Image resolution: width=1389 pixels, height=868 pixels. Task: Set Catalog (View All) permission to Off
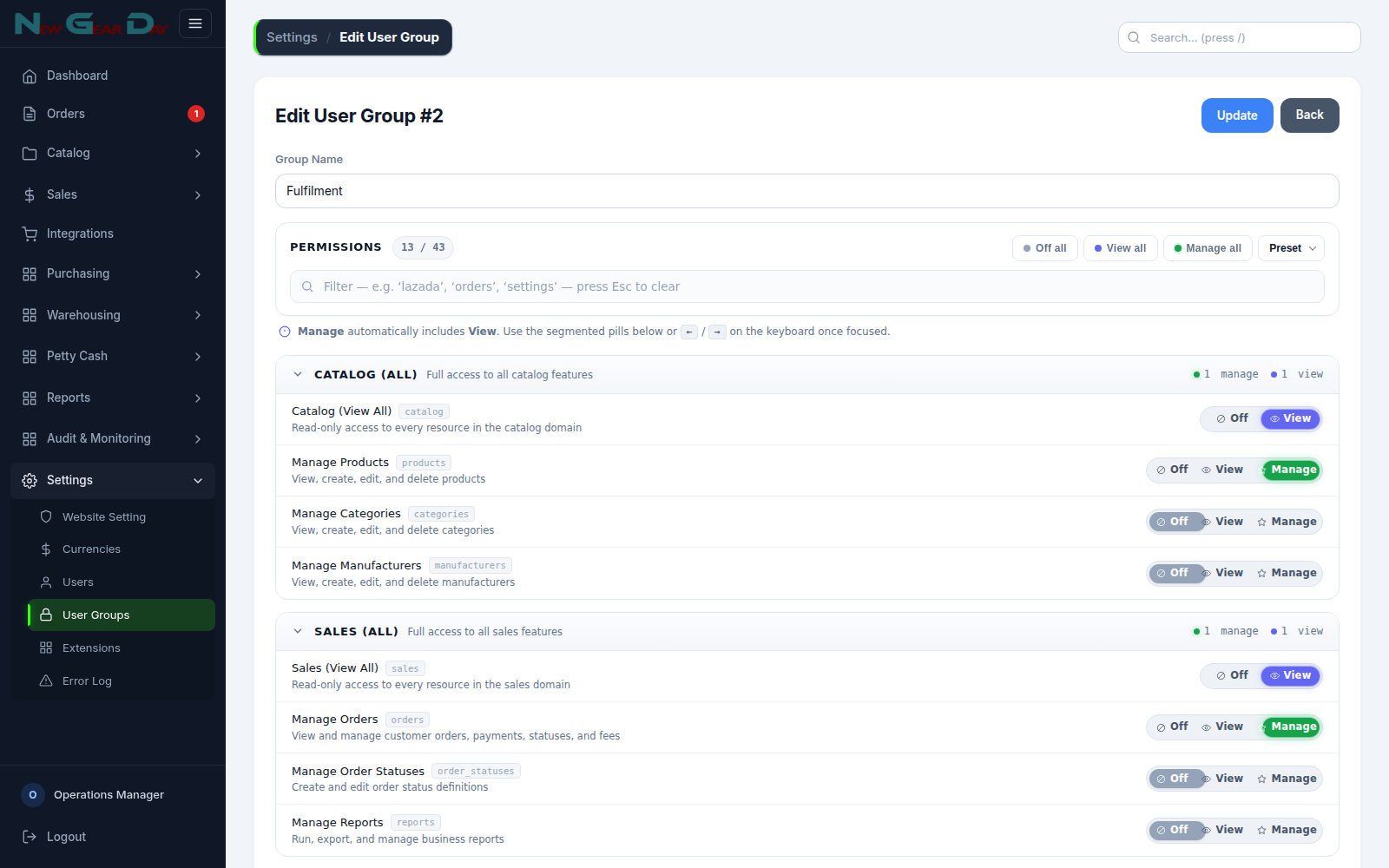(x=1232, y=418)
